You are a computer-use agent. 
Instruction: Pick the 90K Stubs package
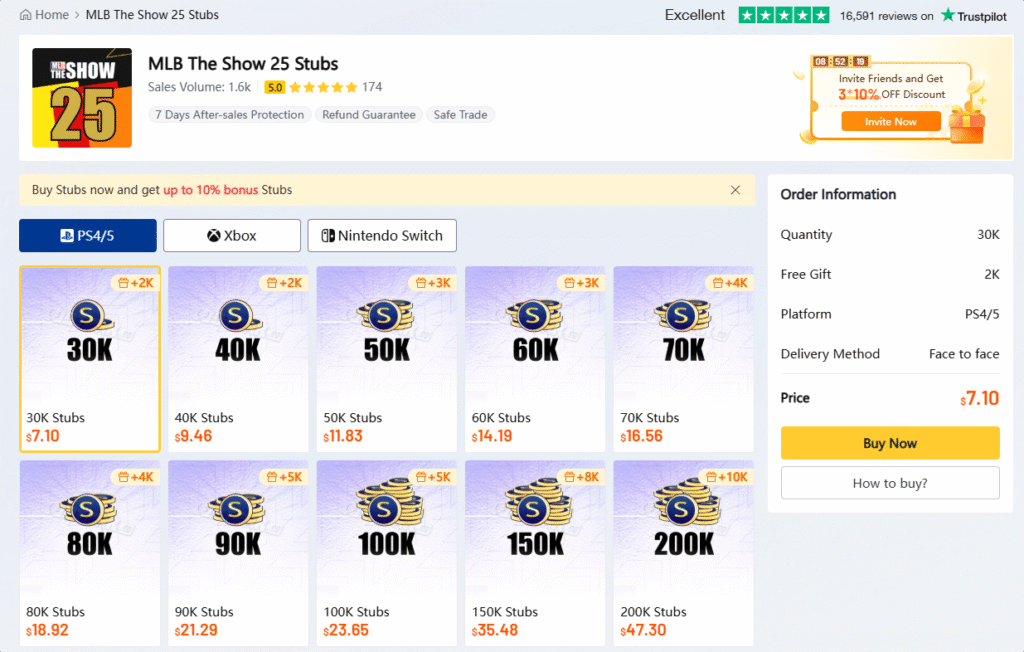click(238, 553)
